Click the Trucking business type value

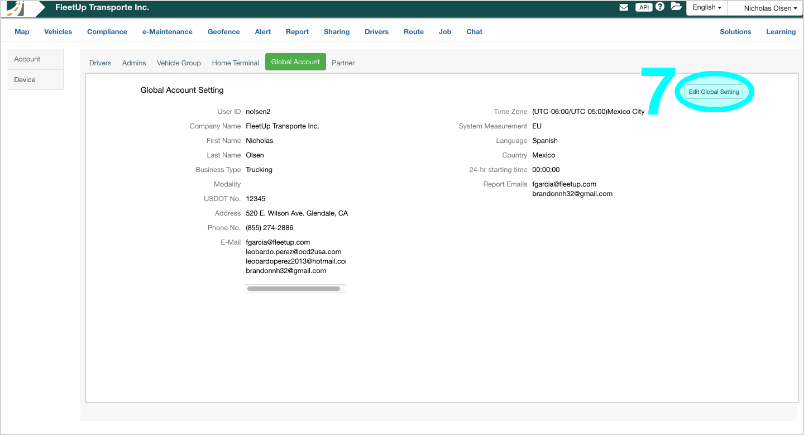coord(259,170)
